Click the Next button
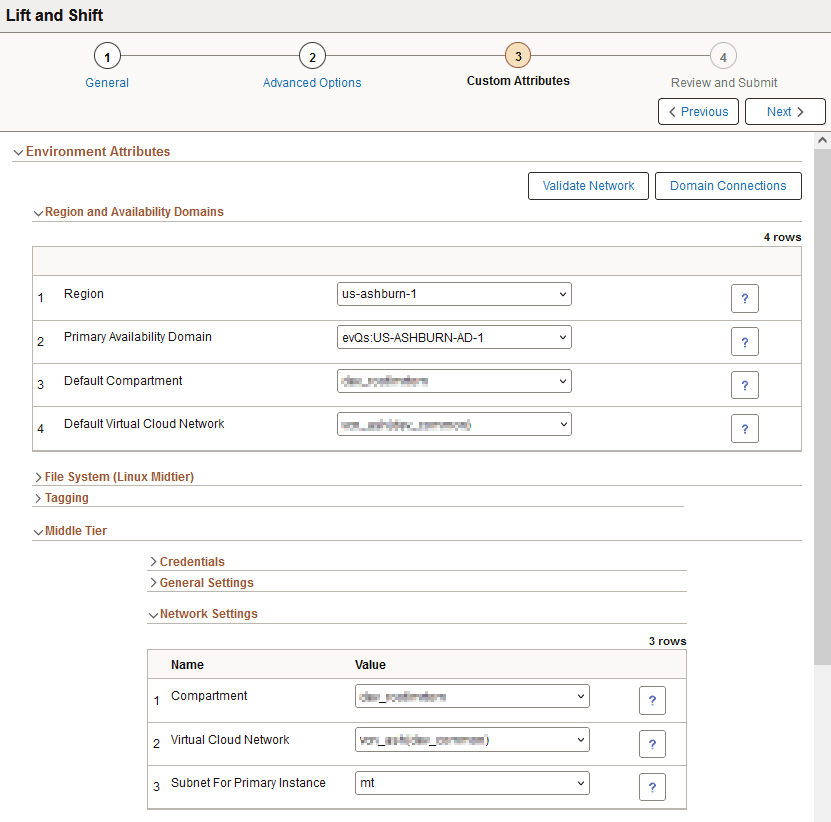Viewport: 831px width, 822px height. [785, 112]
